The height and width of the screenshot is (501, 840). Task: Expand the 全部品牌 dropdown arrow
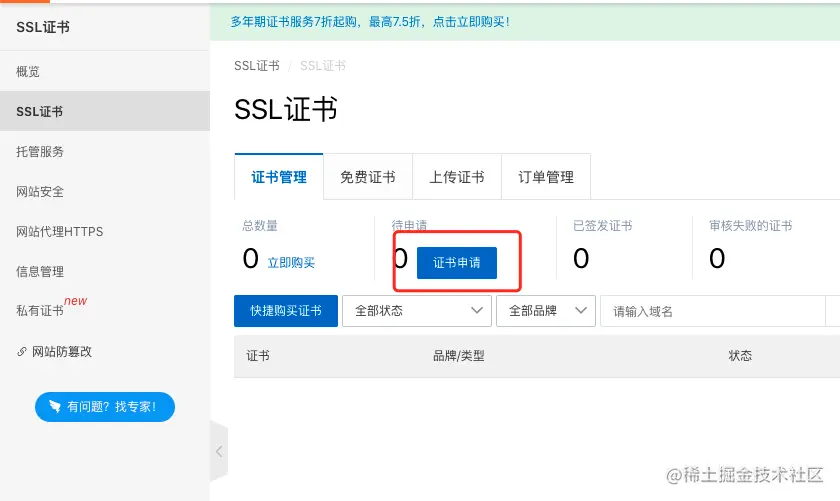[x=581, y=311]
